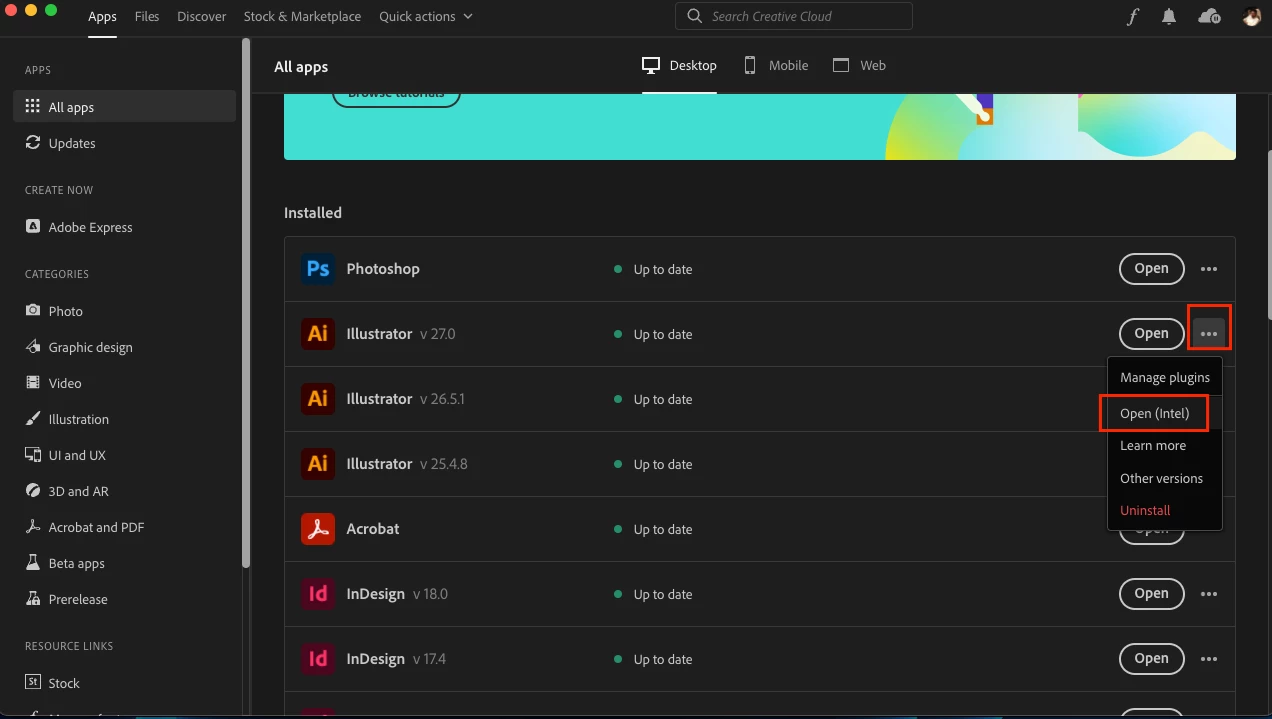This screenshot has width=1272, height=719.
Task: Click the Illustrator v 27.0 app icon
Action: [x=318, y=334]
